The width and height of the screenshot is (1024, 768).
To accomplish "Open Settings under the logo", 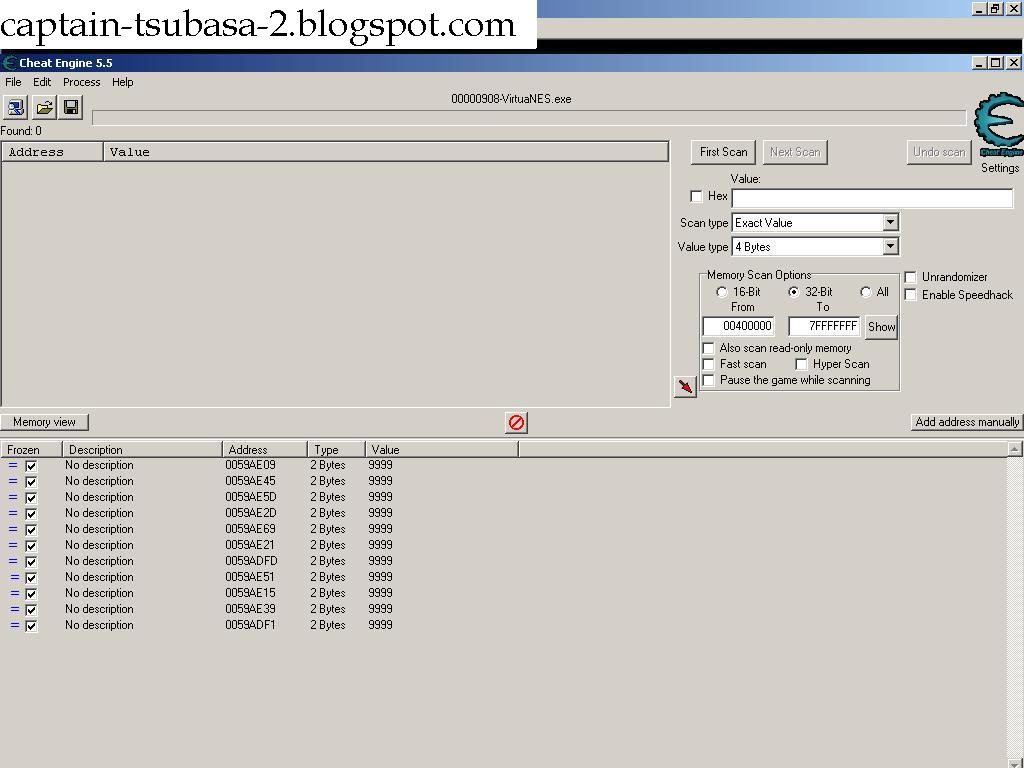I will click(x=999, y=168).
